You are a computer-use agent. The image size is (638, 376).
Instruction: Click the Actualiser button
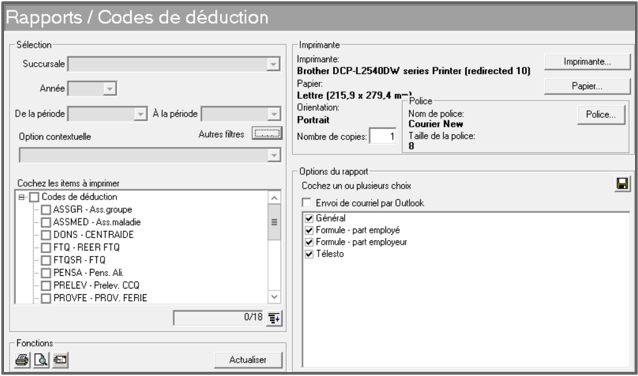pos(248,360)
